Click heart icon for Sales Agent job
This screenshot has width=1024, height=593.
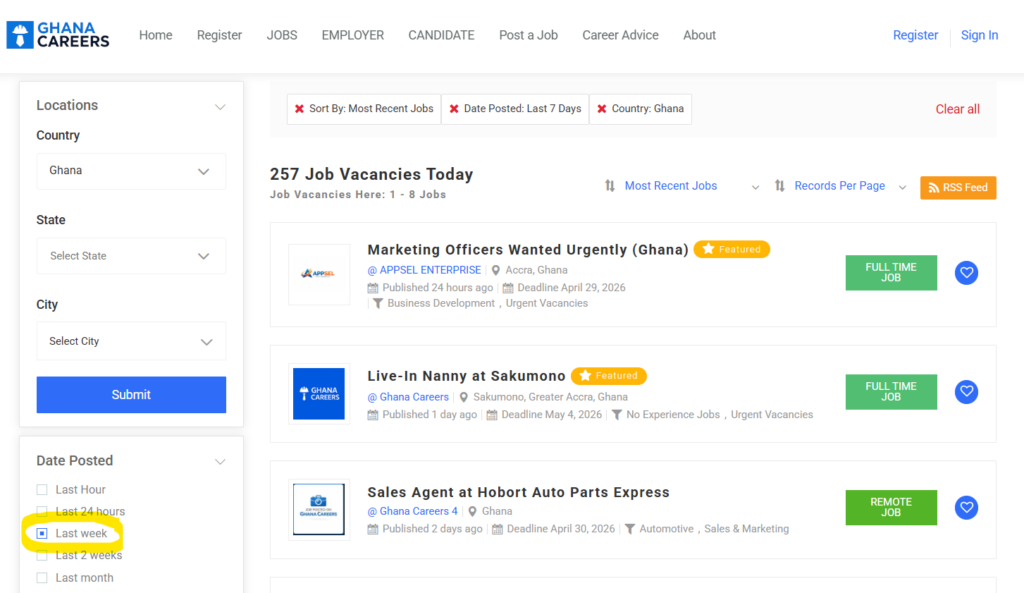(966, 508)
